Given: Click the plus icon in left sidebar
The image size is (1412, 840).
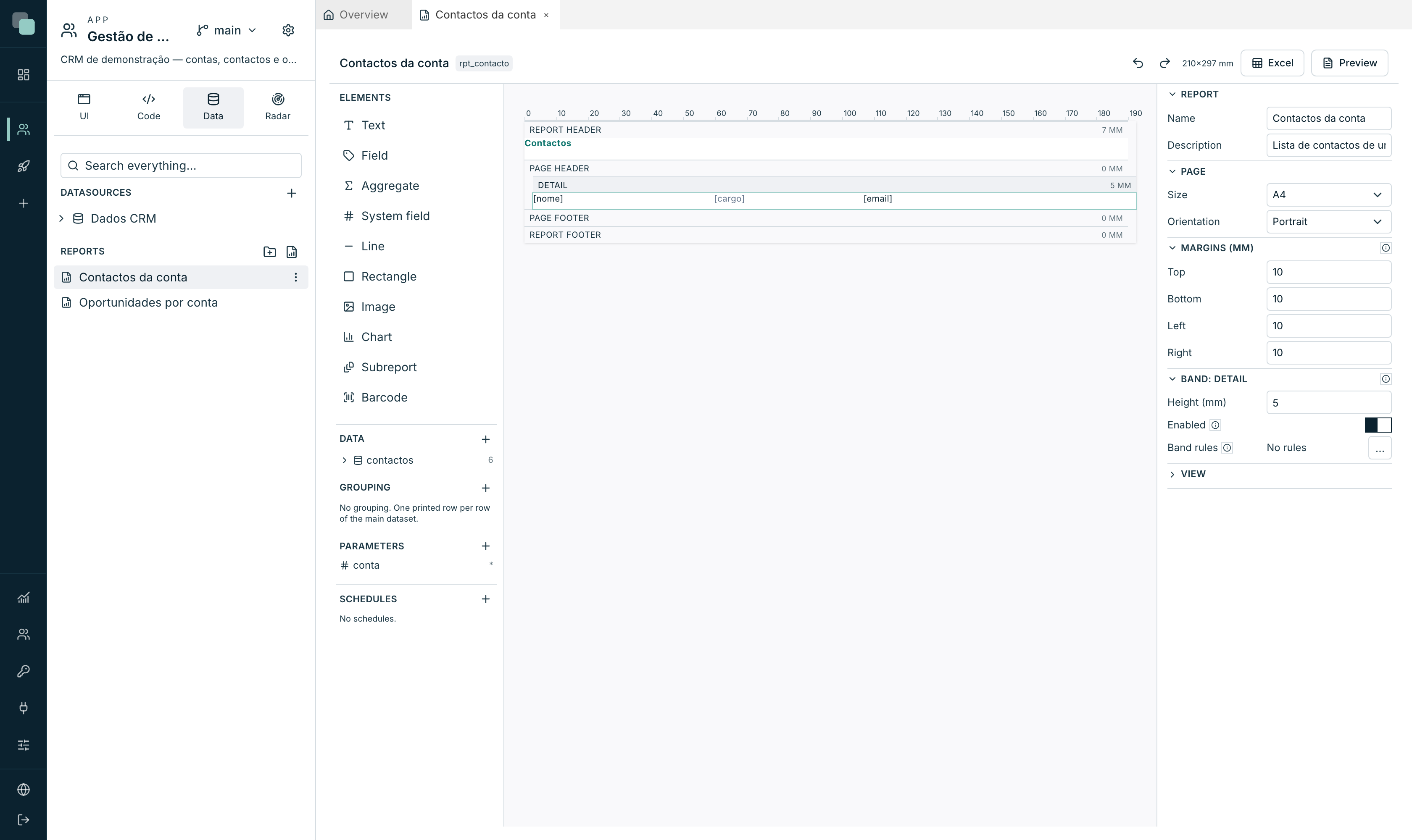Looking at the screenshot, I should (x=23, y=203).
